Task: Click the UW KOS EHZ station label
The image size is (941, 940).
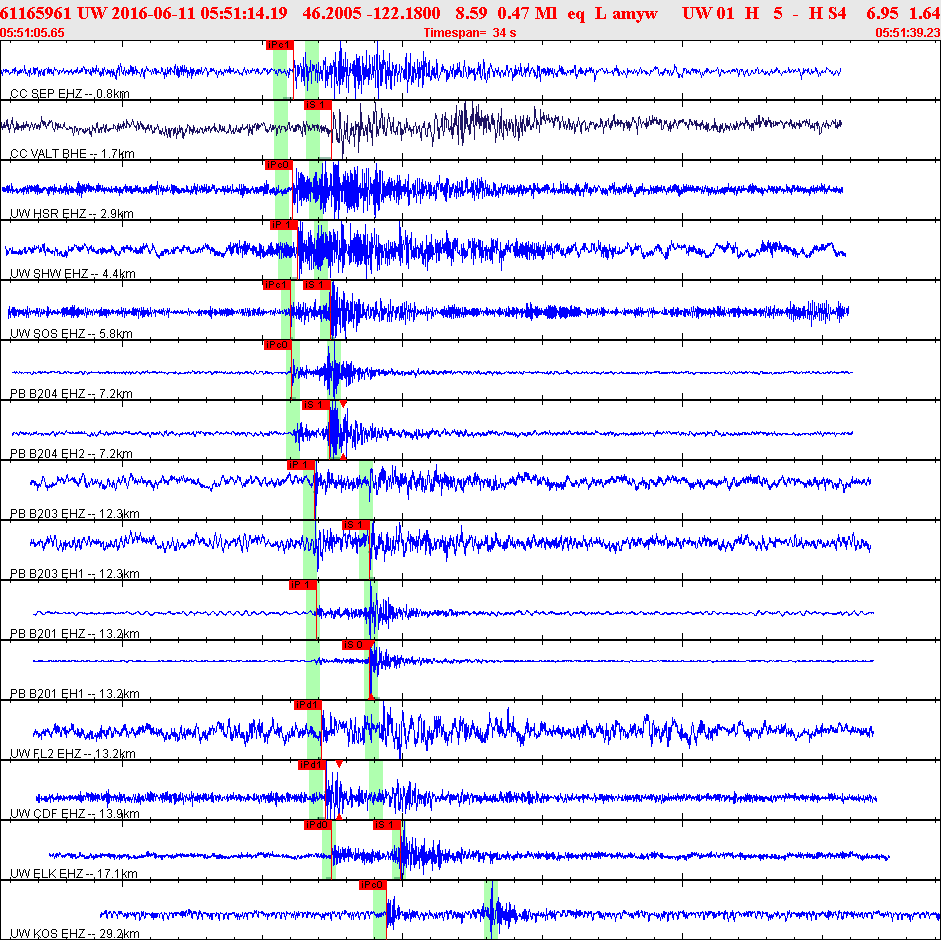Action: coord(75,933)
